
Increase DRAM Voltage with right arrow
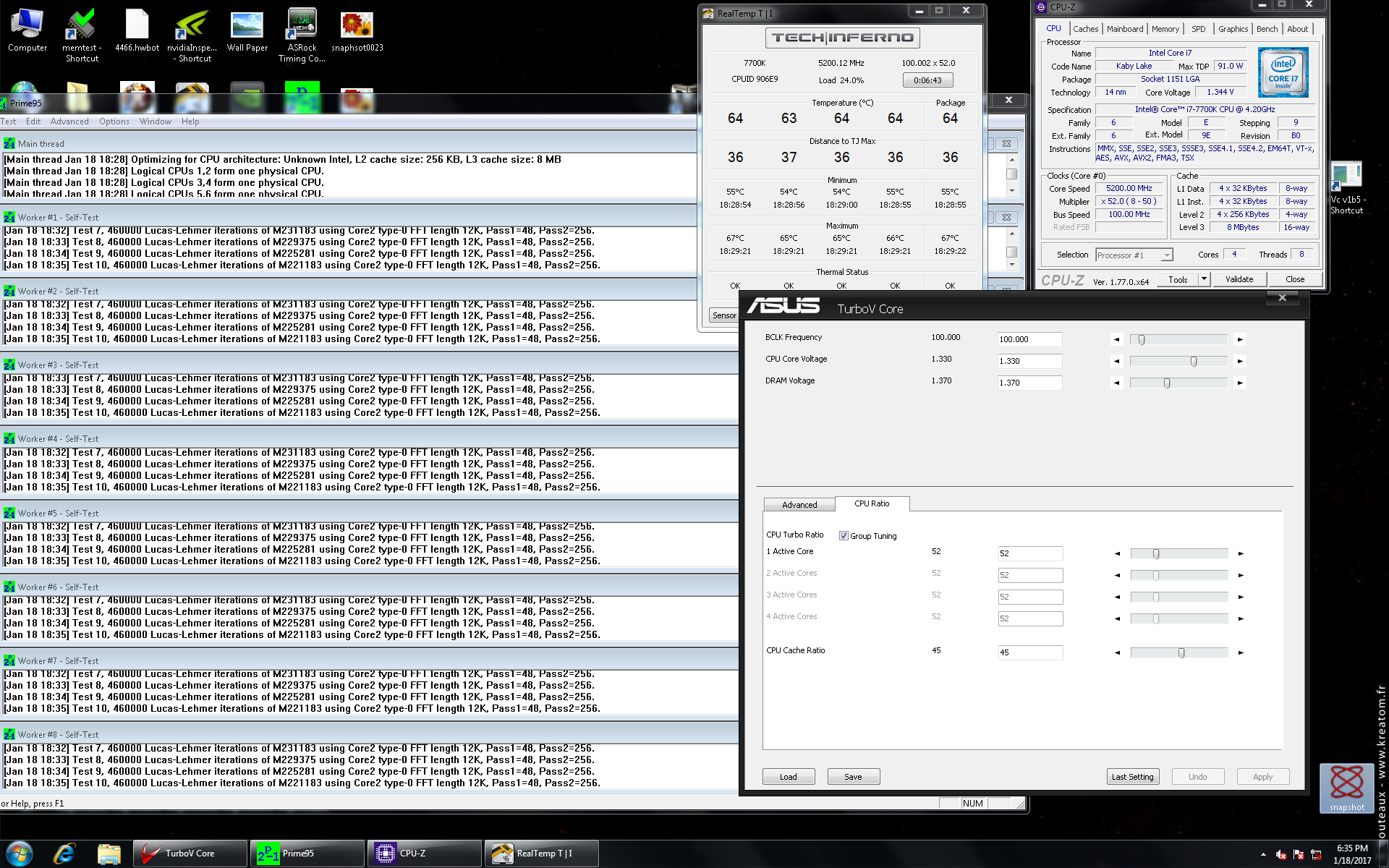pos(1240,383)
